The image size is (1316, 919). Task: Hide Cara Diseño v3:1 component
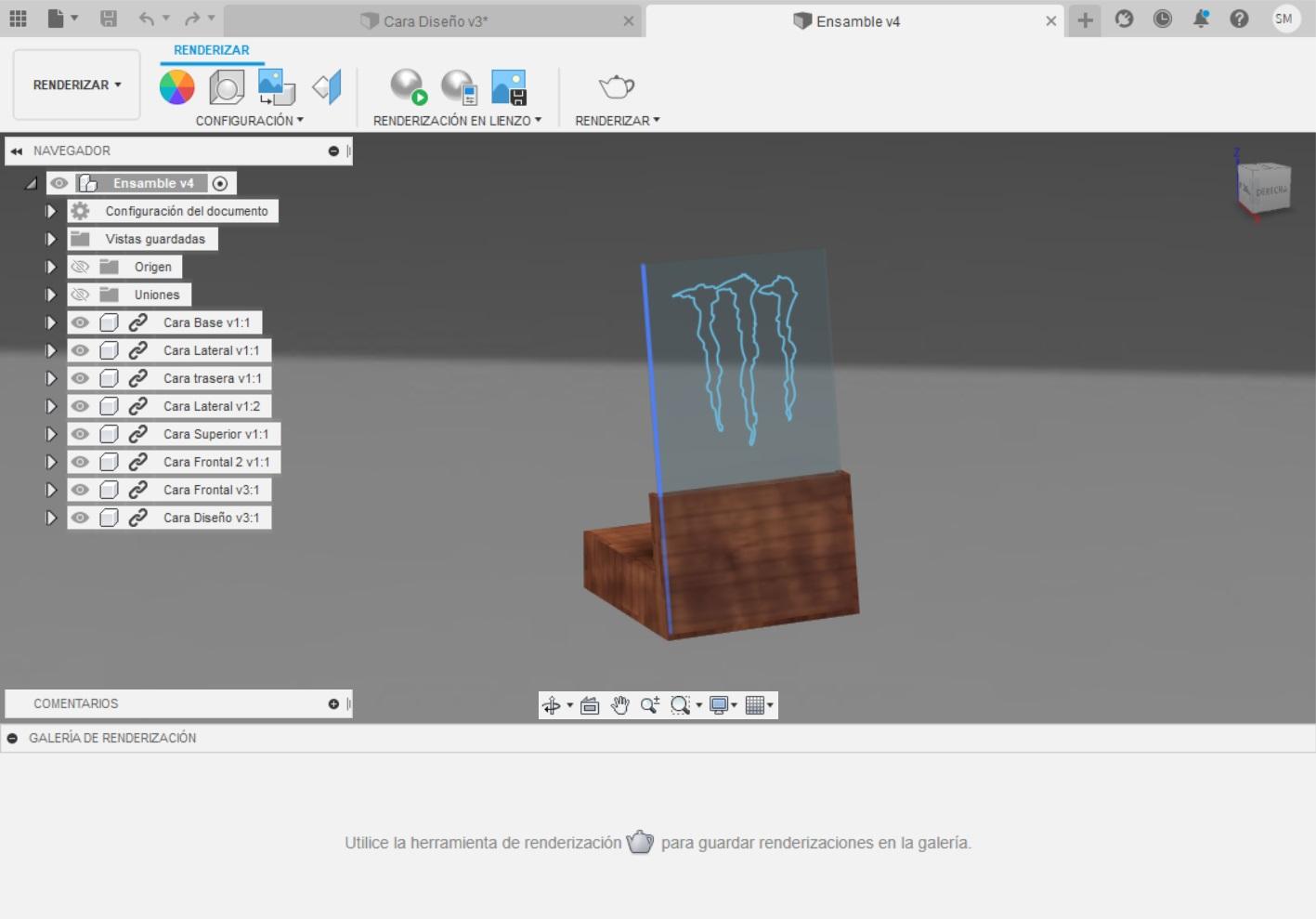[x=81, y=518]
